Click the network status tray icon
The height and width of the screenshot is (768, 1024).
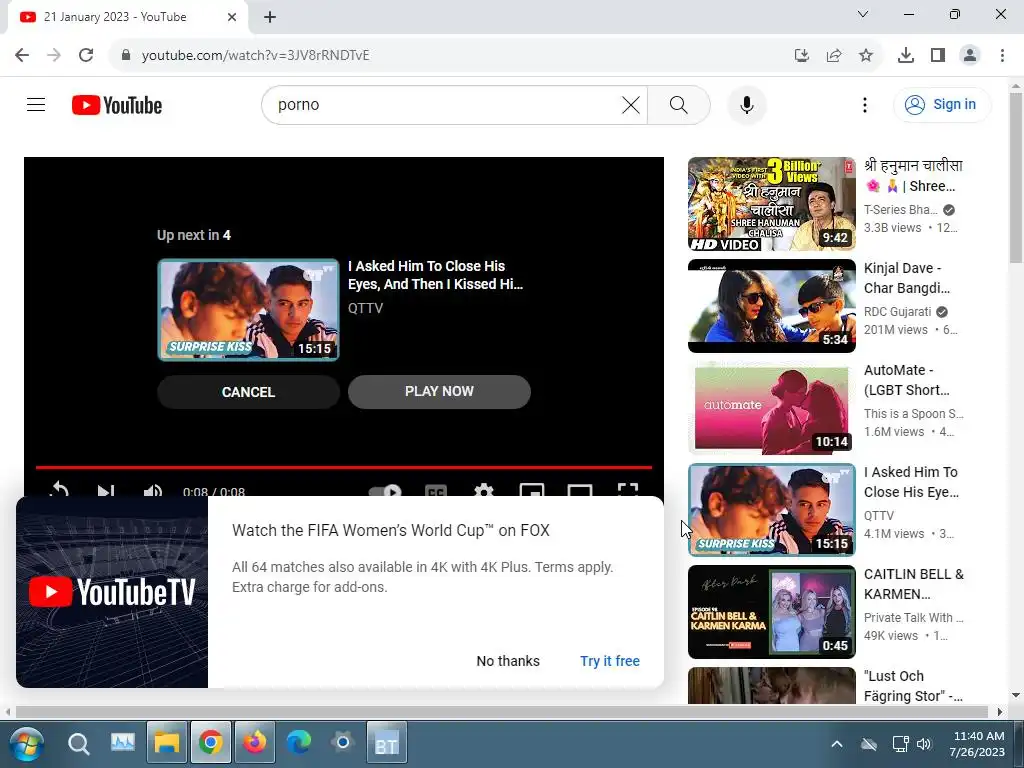coord(901,744)
